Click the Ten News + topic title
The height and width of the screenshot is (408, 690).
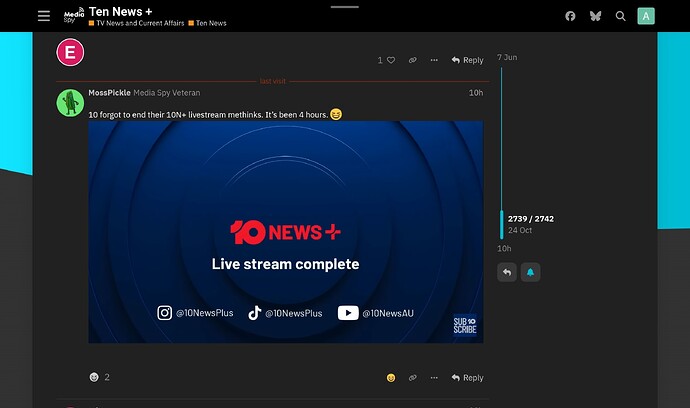coord(121,11)
